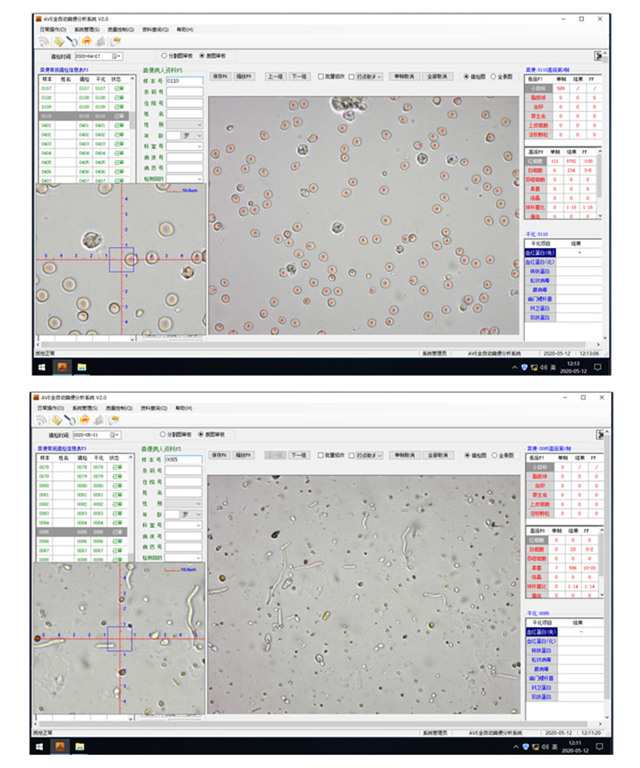Click the 条码号 field in the sample 0085 window

pyautogui.click(x=183, y=470)
